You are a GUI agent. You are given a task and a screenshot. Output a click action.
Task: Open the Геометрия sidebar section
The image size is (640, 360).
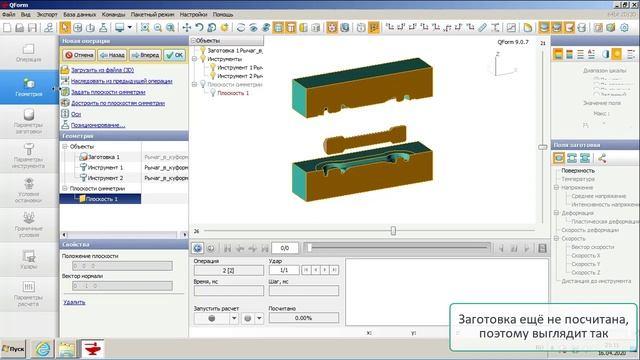(x=29, y=87)
